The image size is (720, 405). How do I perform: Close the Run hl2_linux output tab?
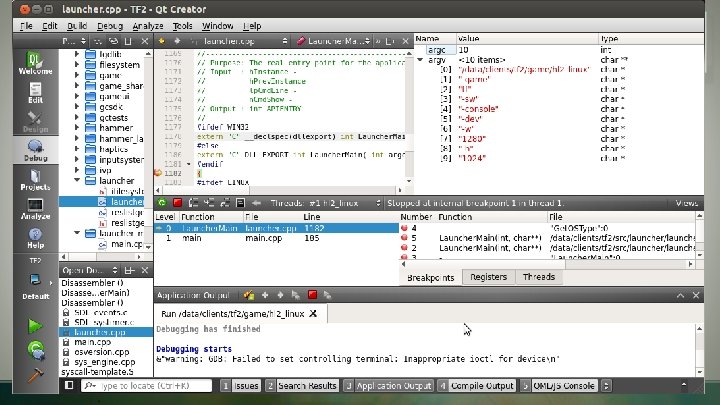pos(313,314)
